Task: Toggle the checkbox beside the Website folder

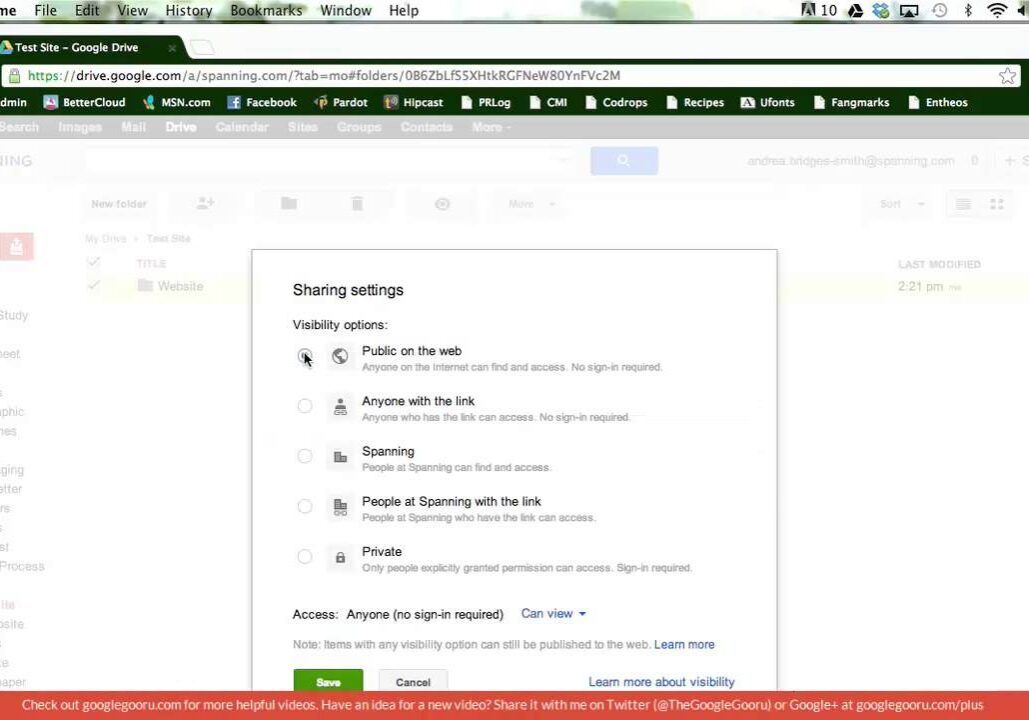Action: (93, 286)
